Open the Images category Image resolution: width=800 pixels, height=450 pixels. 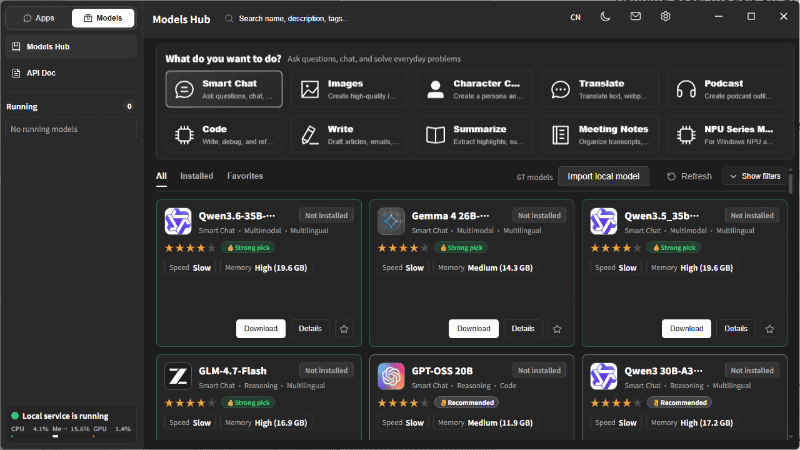click(x=349, y=89)
